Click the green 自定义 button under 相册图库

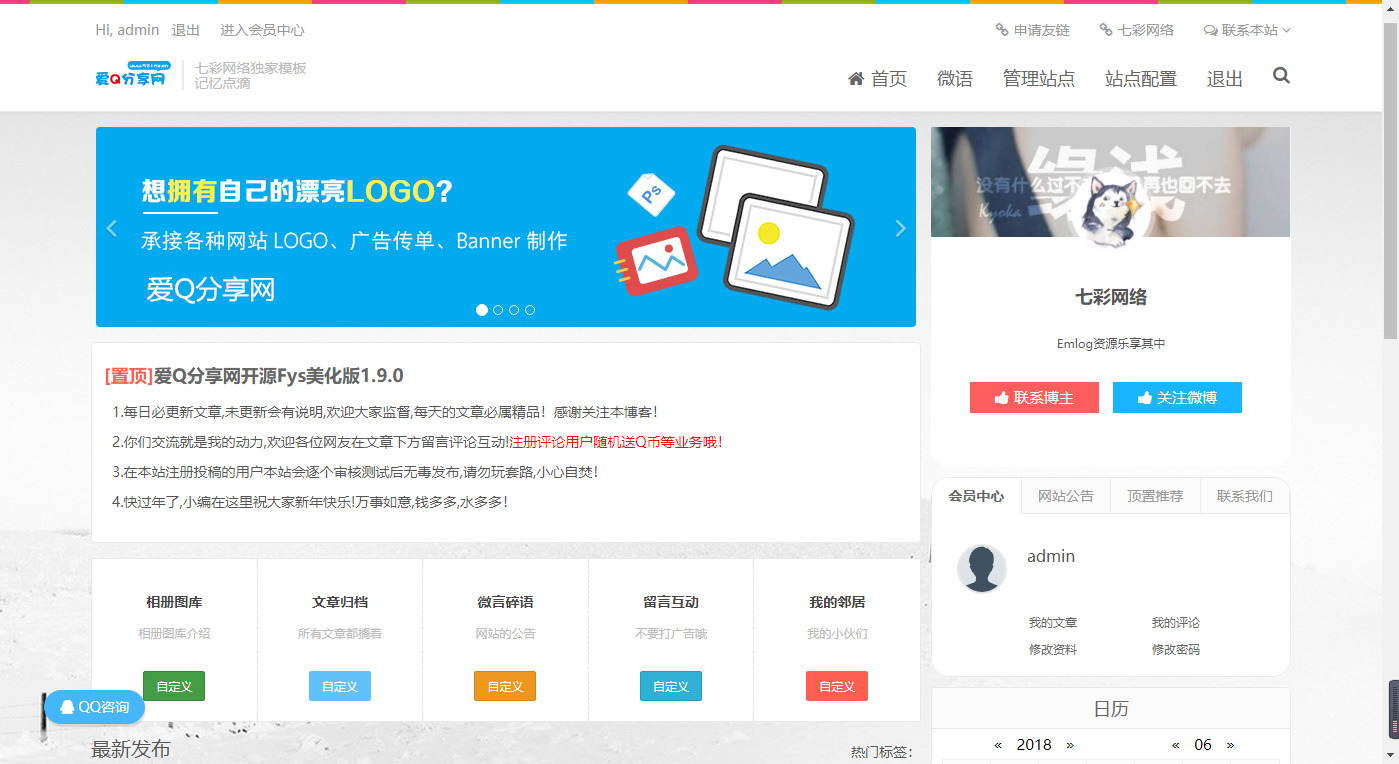click(173, 686)
